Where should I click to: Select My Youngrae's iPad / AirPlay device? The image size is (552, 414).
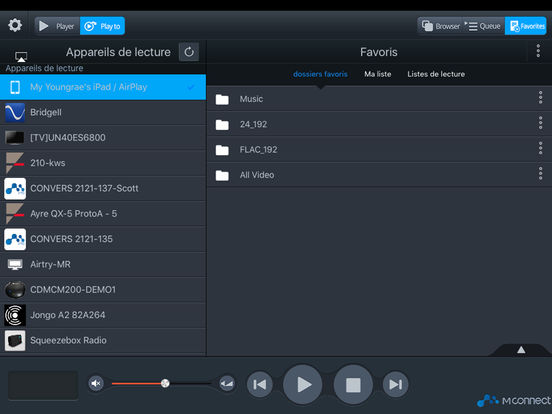(x=103, y=87)
